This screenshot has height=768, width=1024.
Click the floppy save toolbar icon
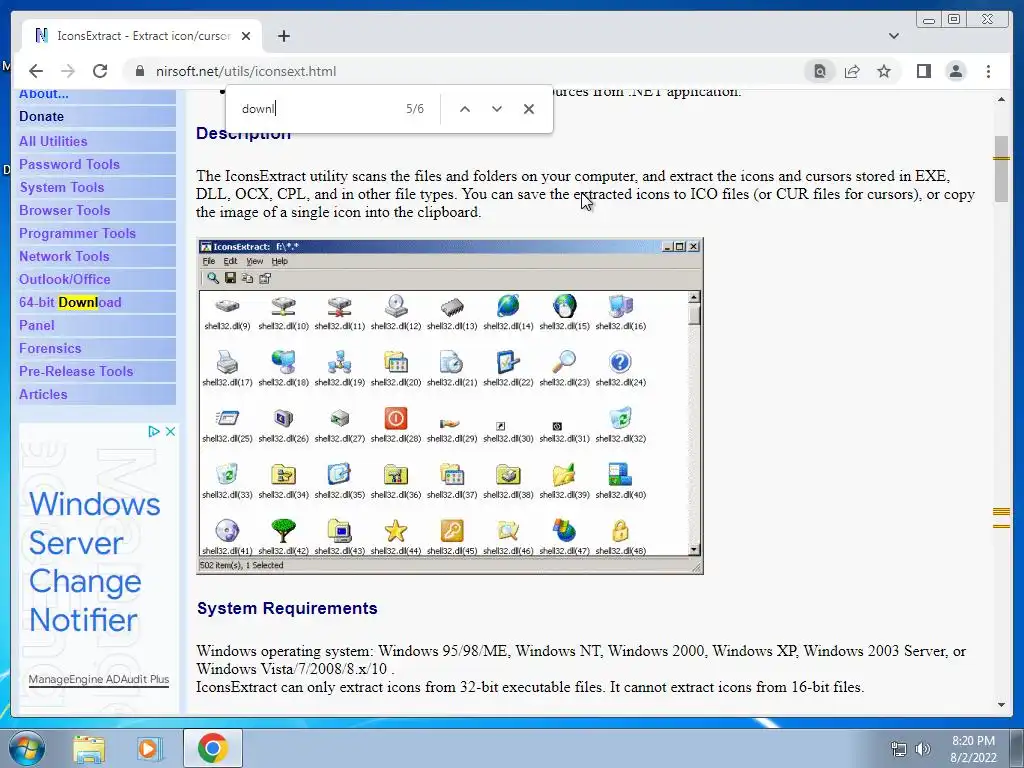[230, 278]
